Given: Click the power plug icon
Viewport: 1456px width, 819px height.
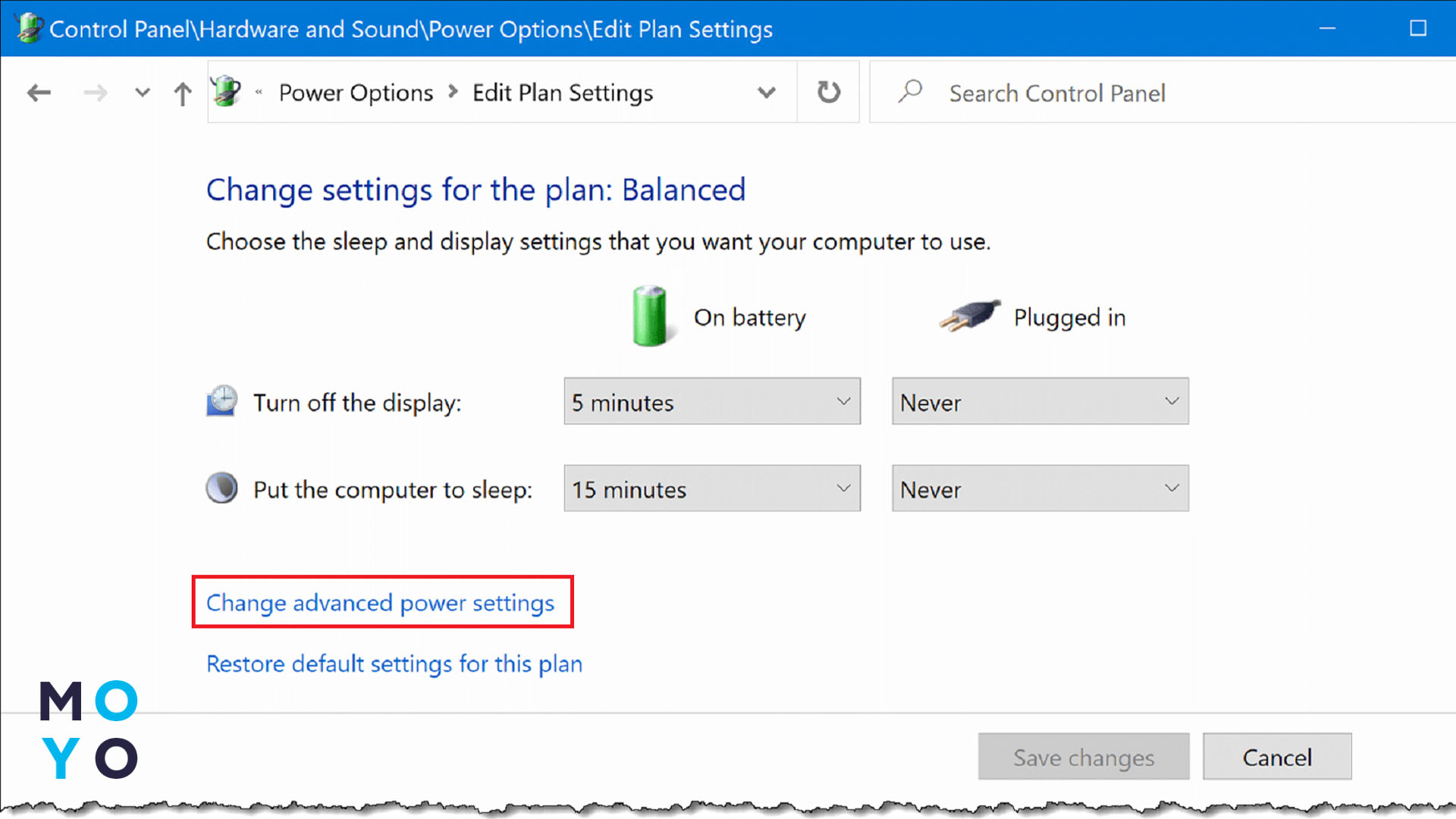Looking at the screenshot, I should (970, 315).
